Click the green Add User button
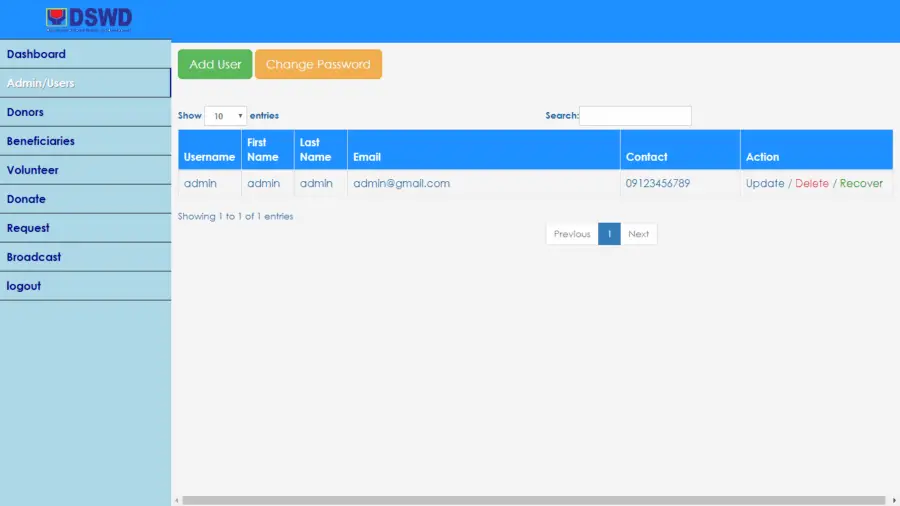900x506 pixels. (x=215, y=64)
